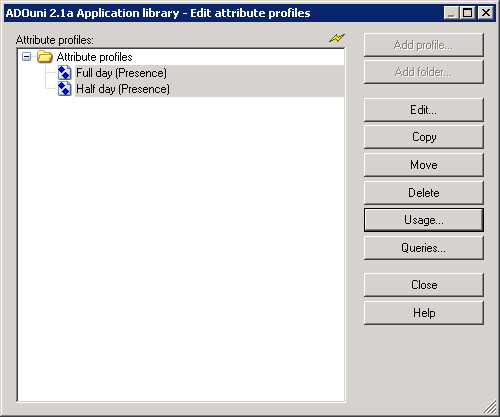
Task: Open the Edit... dialog
Action: point(424,110)
